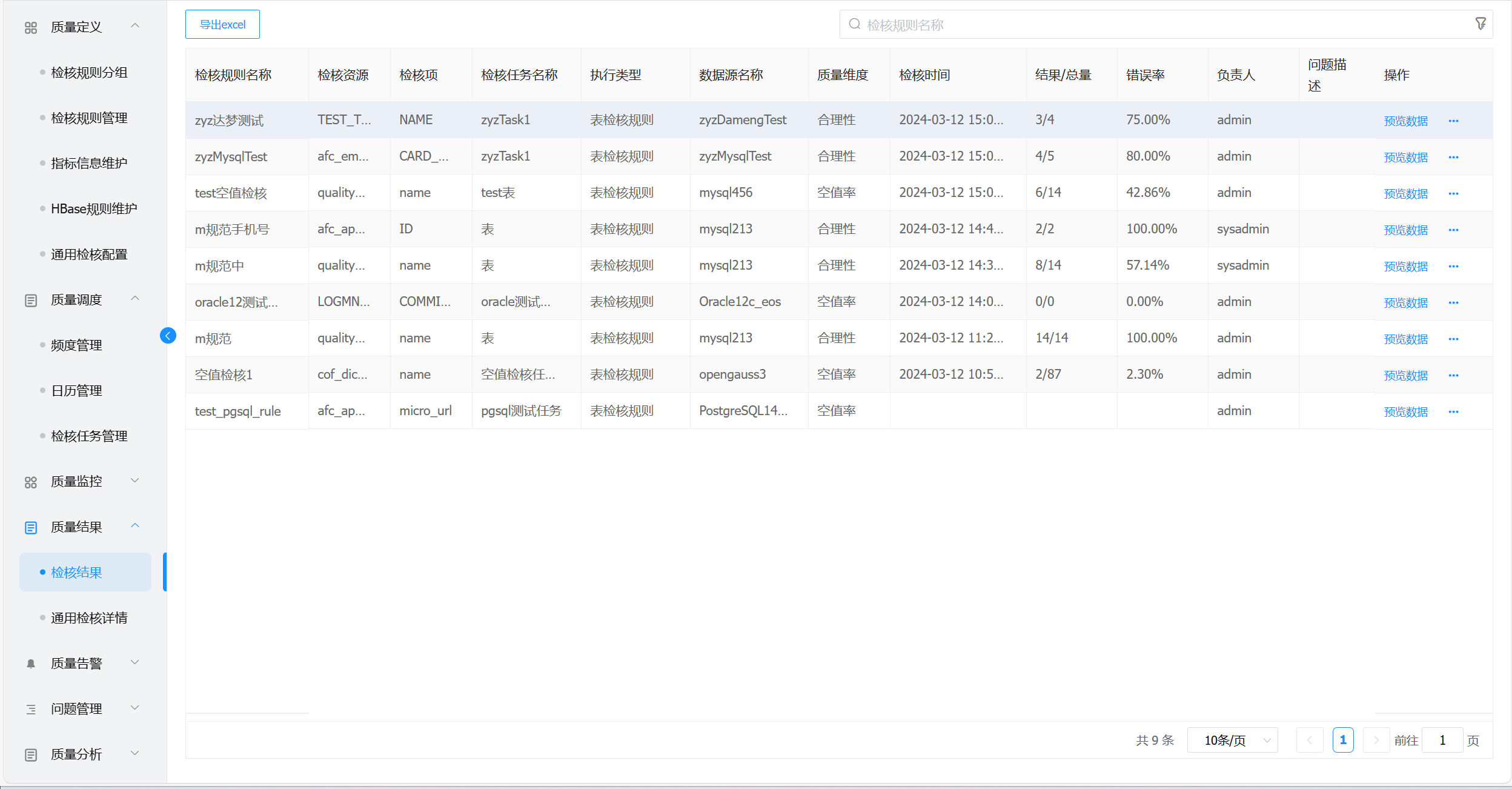Viewport: 1512px width, 789px height.
Task: Open more actions ellipsis for test空值检核 row
Action: click(1453, 193)
